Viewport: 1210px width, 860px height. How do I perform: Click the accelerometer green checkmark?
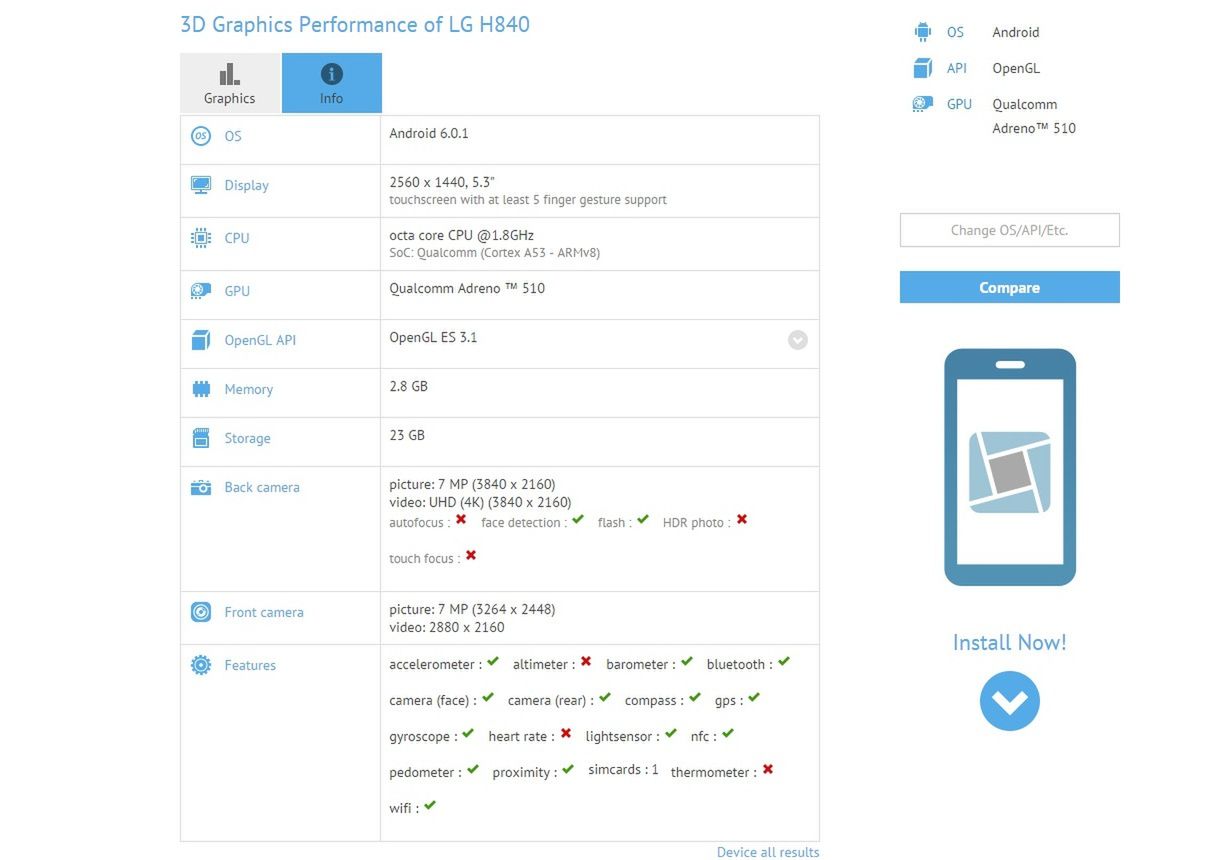493,662
